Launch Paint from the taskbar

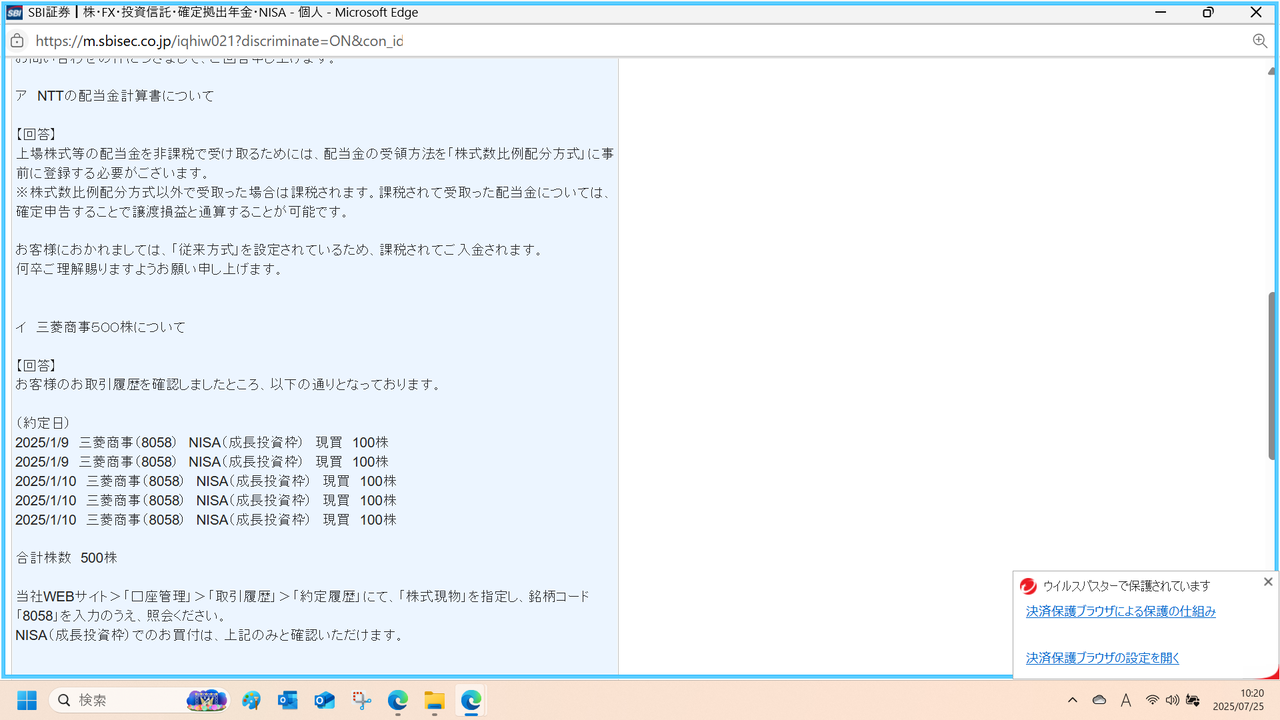pyautogui.click(x=251, y=700)
